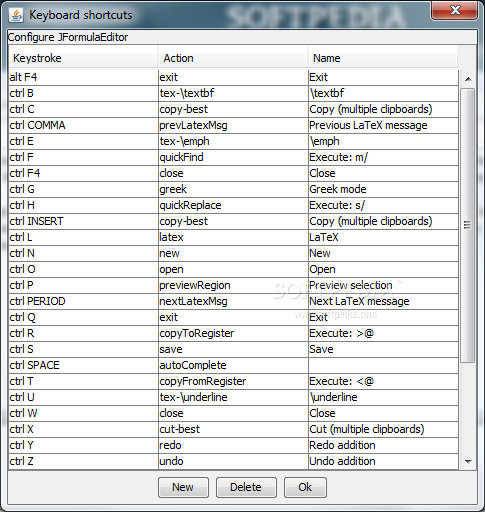Click the previewRegion action cell
Screen dimensions: 485x512
(x=233, y=285)
